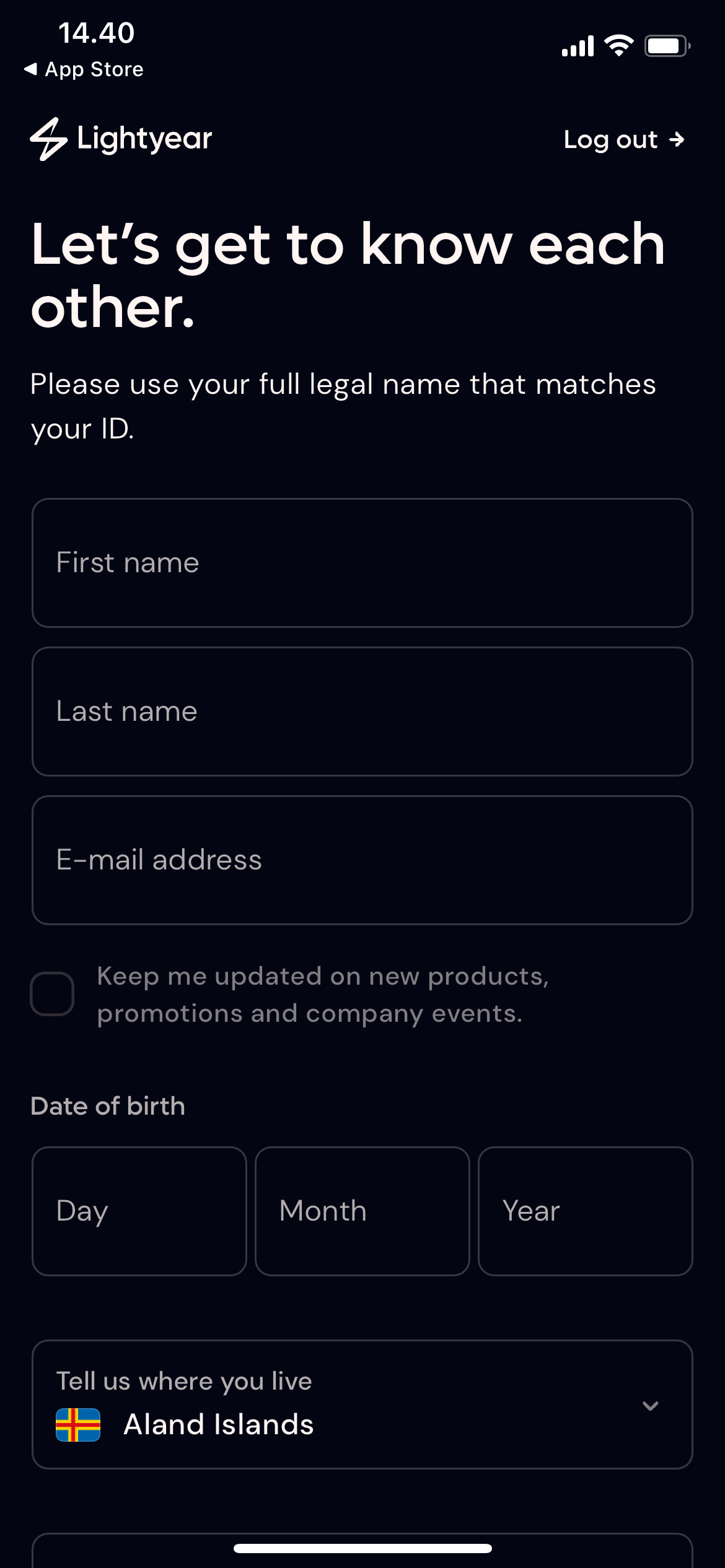Select the E-mail address field
This screenshot has height=1568, width=725.
coord(362,860)
